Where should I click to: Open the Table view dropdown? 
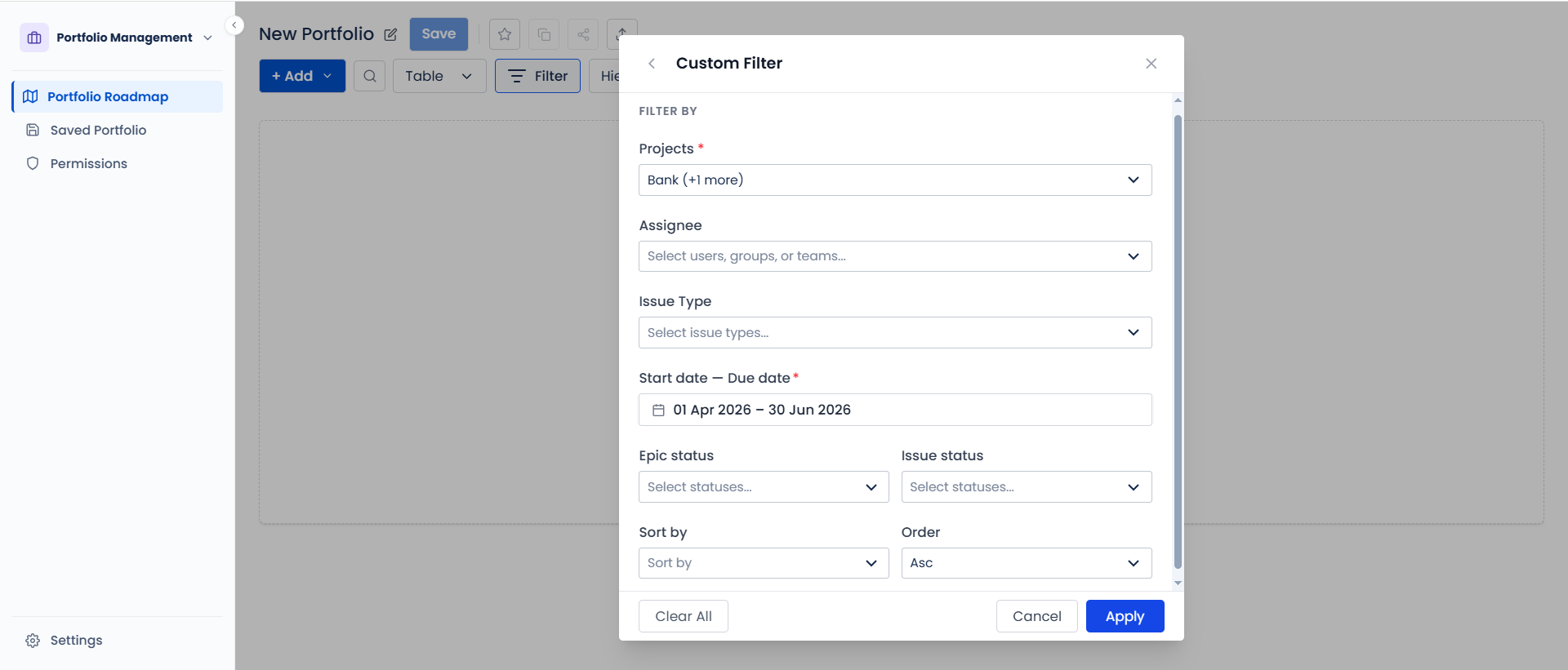coord(439,76)
